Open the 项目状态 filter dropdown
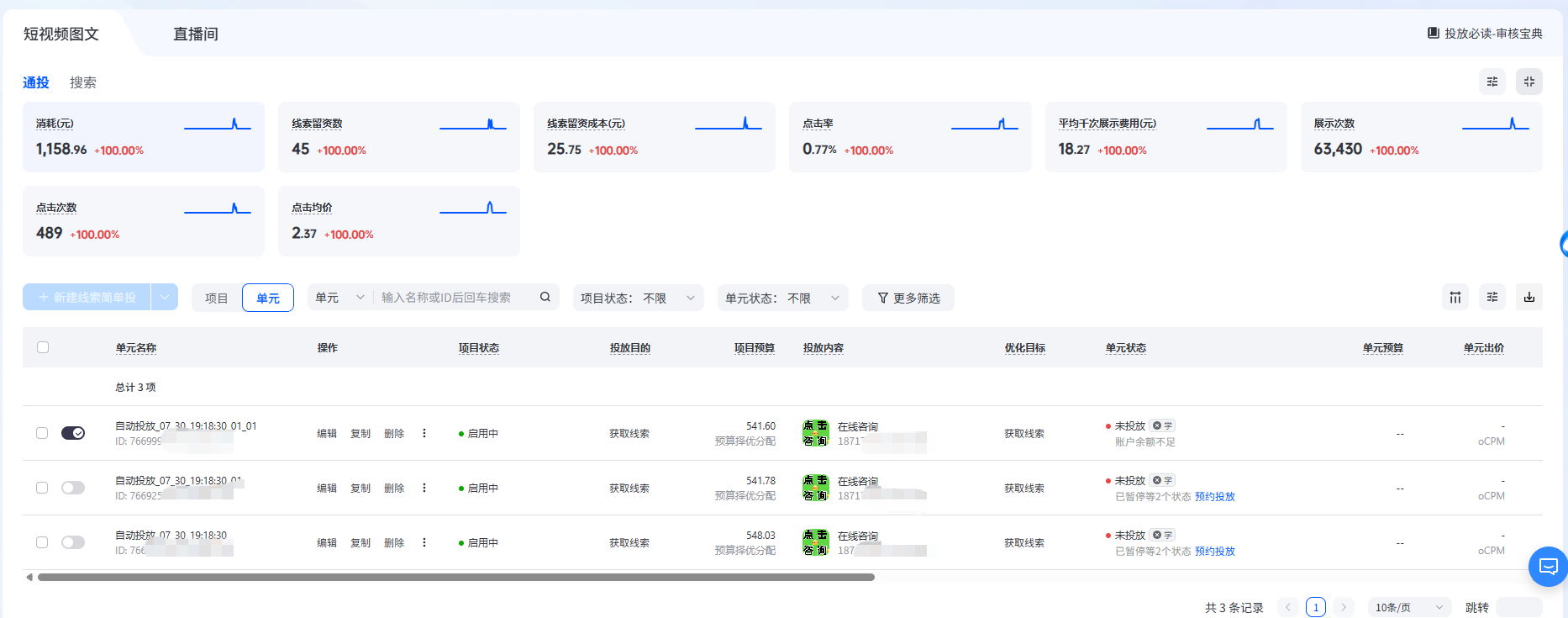This screenshot has width=1568, height=618. click(639, 298)
